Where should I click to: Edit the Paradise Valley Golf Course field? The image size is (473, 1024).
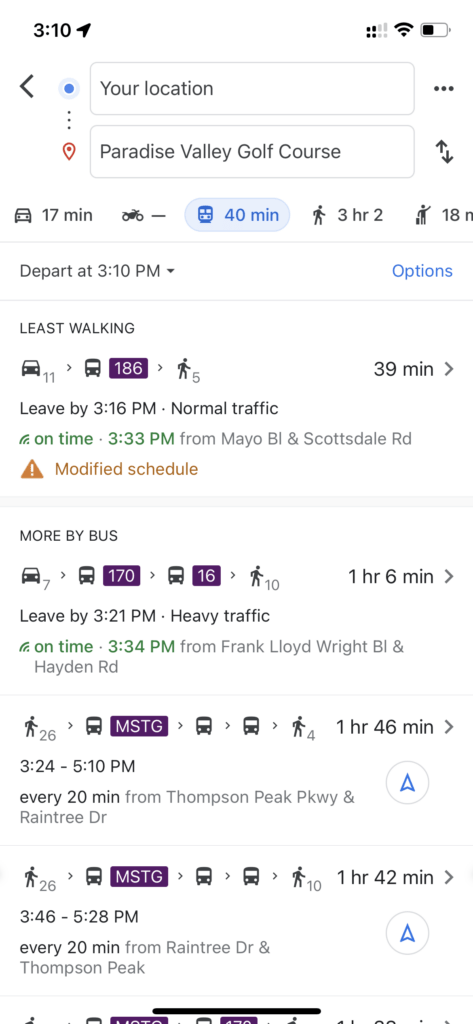pos(252,152)
